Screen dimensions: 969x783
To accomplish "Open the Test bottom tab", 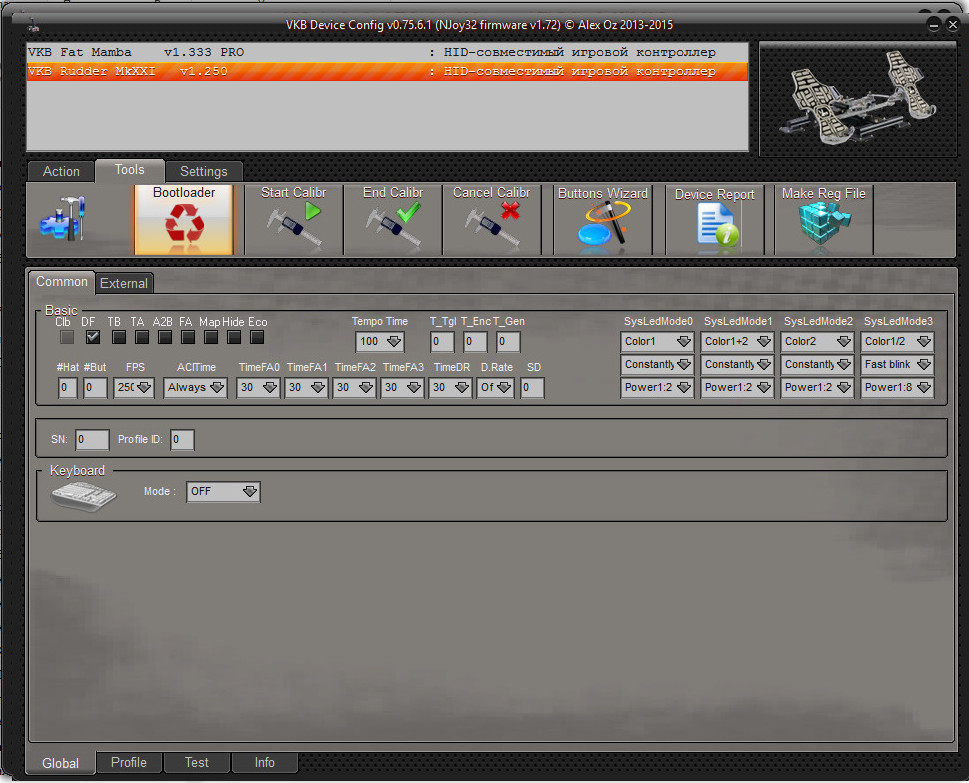I will click(x=197, y=762).
